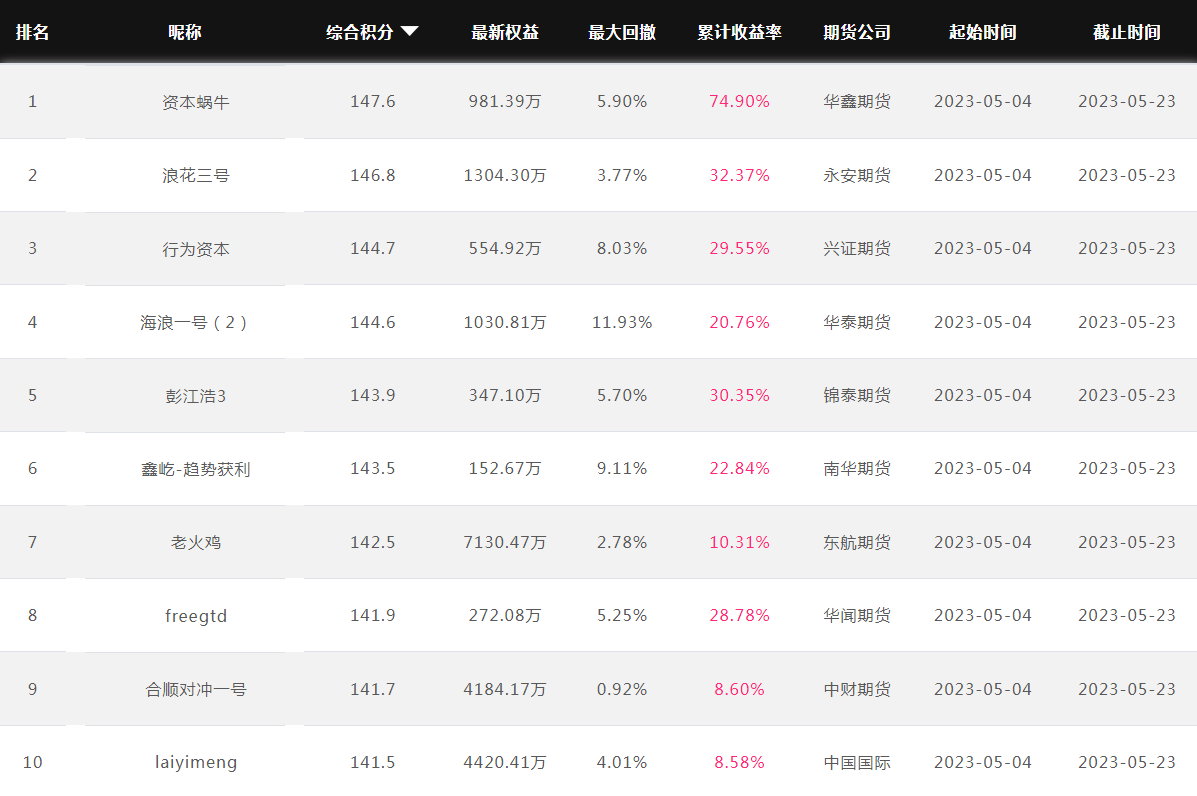Select futures company 华泰期货

857,322
